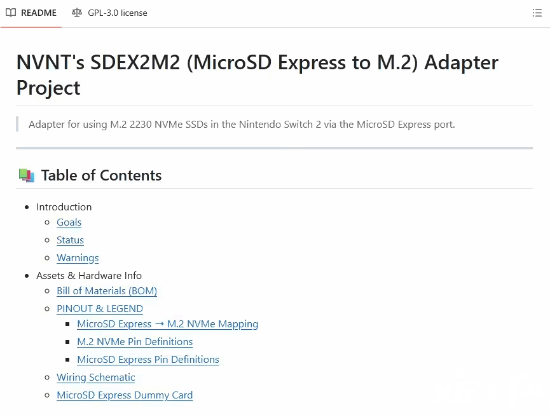The width and height of the screenshot is (550, 415).
Task: Click the Assets & Hardware Info item
Action: click(89, 276)
